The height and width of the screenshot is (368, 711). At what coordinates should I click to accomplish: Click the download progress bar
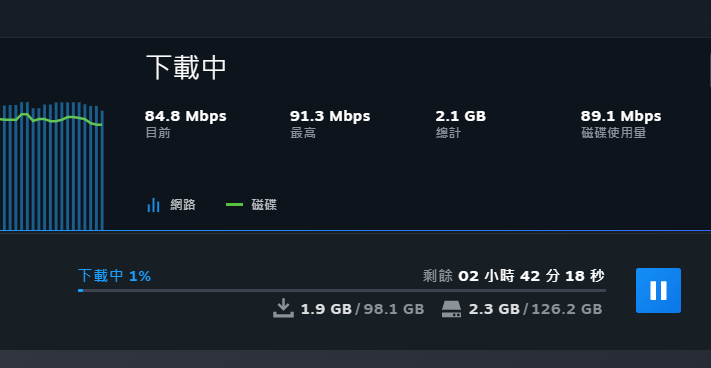(x=342, y=290)
